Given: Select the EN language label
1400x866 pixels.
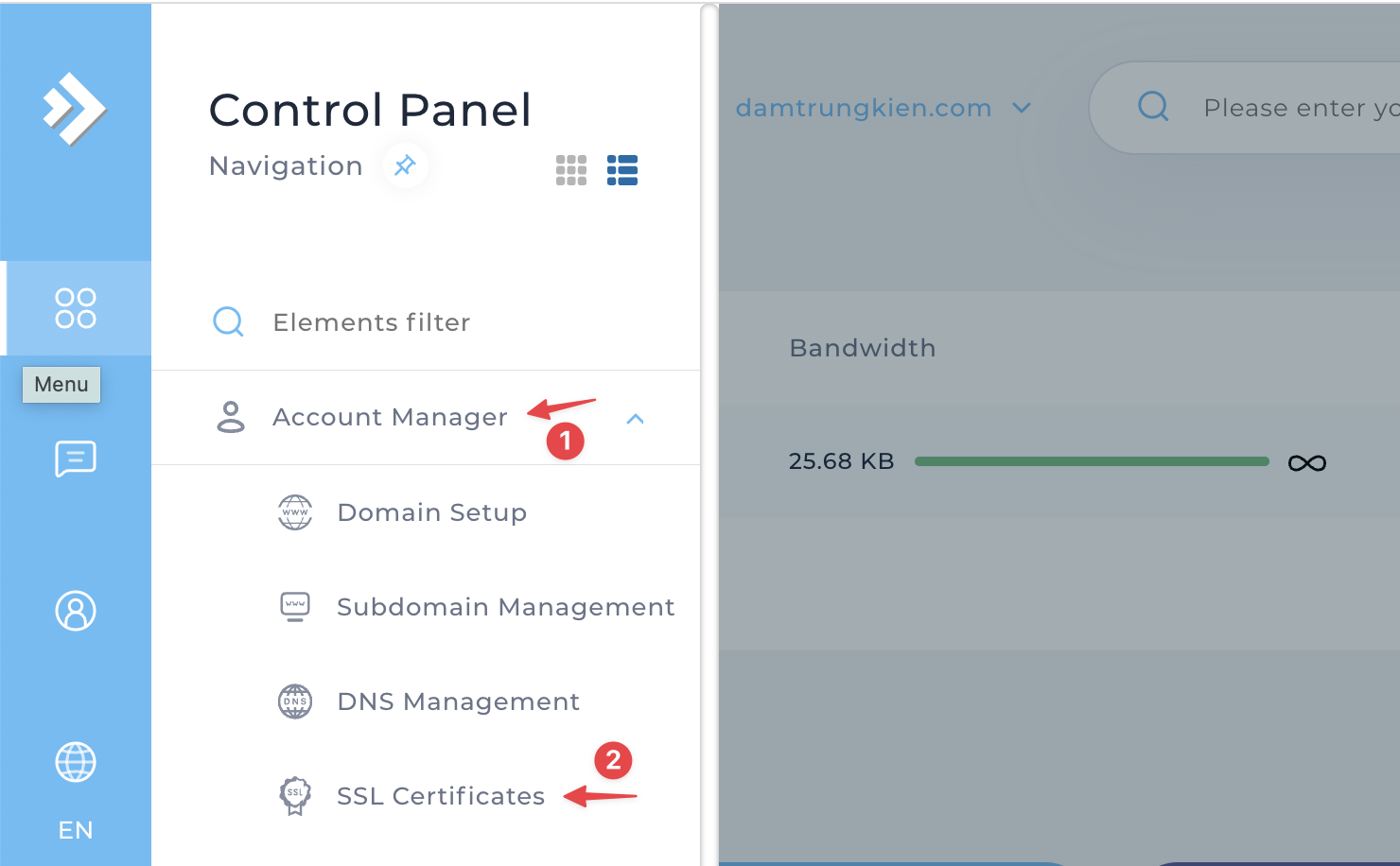Looking at the screenshot, I should (76, 830).
